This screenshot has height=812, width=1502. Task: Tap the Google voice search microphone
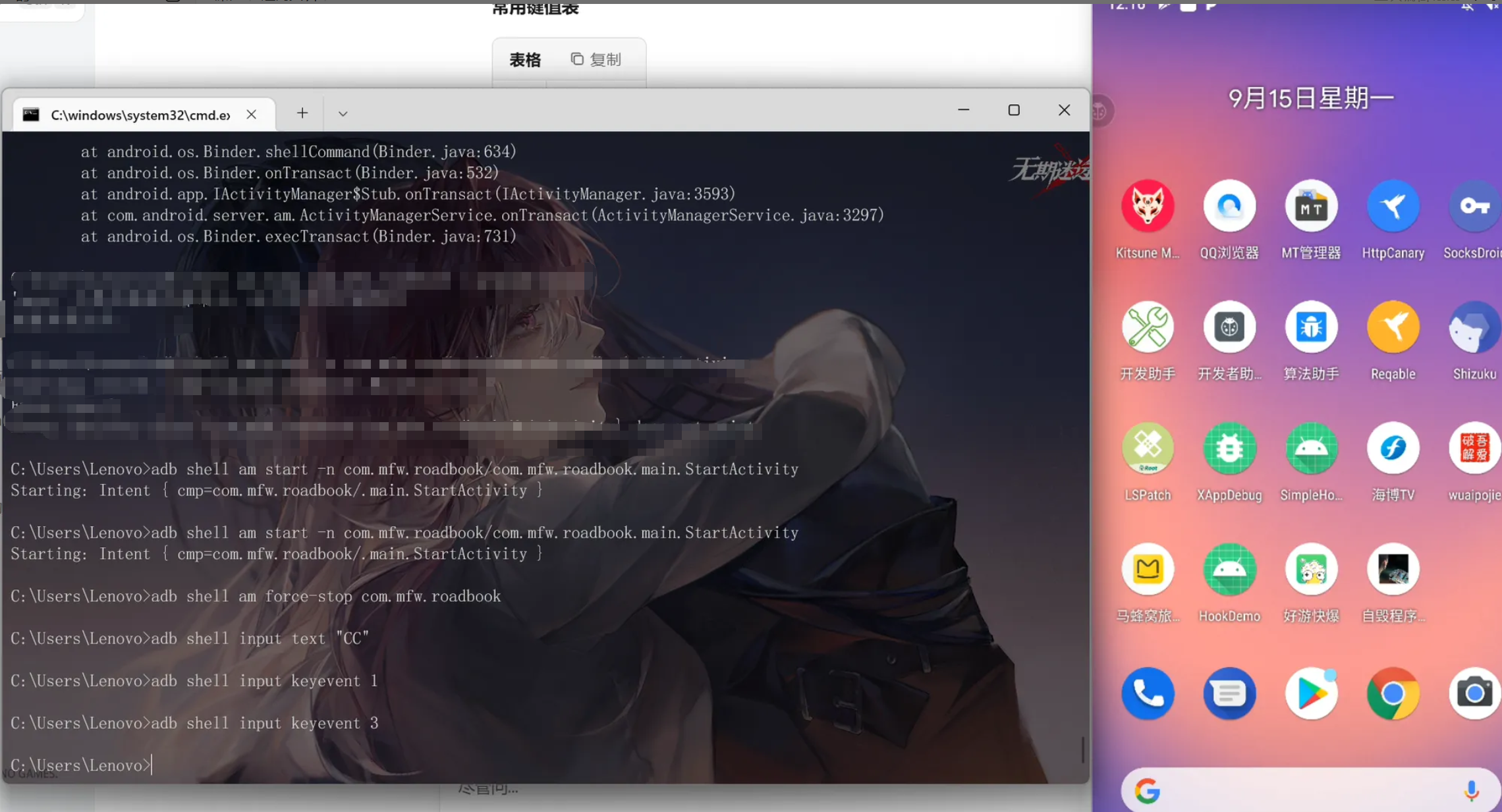tap(1471, 790)
